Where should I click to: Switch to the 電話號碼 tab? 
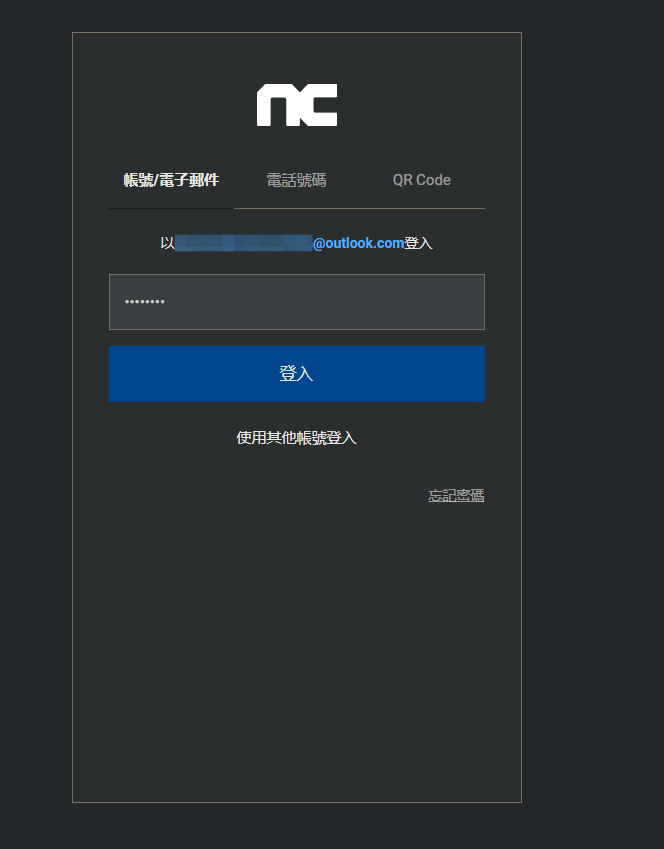click(x=296, y=180)
